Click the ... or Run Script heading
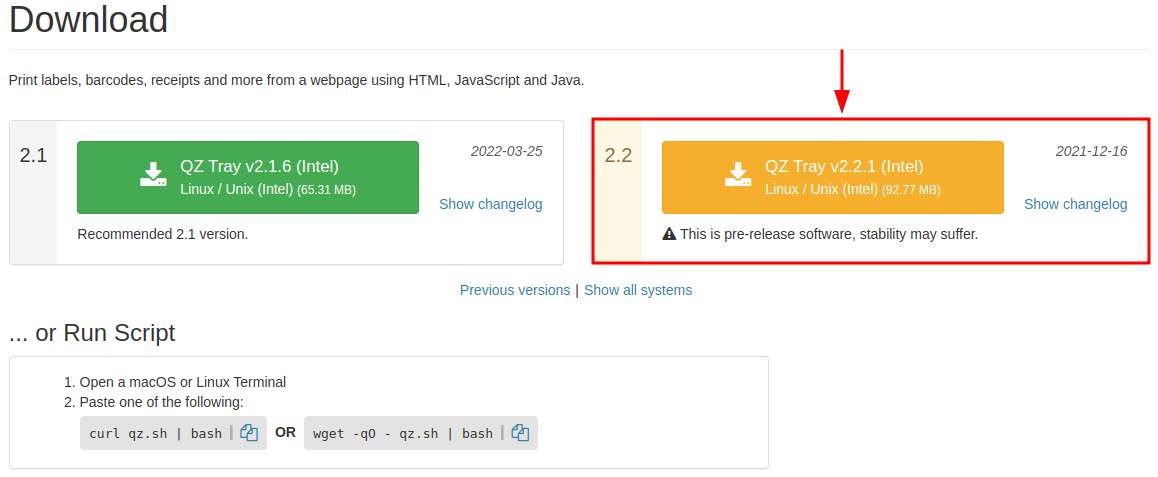 click(92, 333)
